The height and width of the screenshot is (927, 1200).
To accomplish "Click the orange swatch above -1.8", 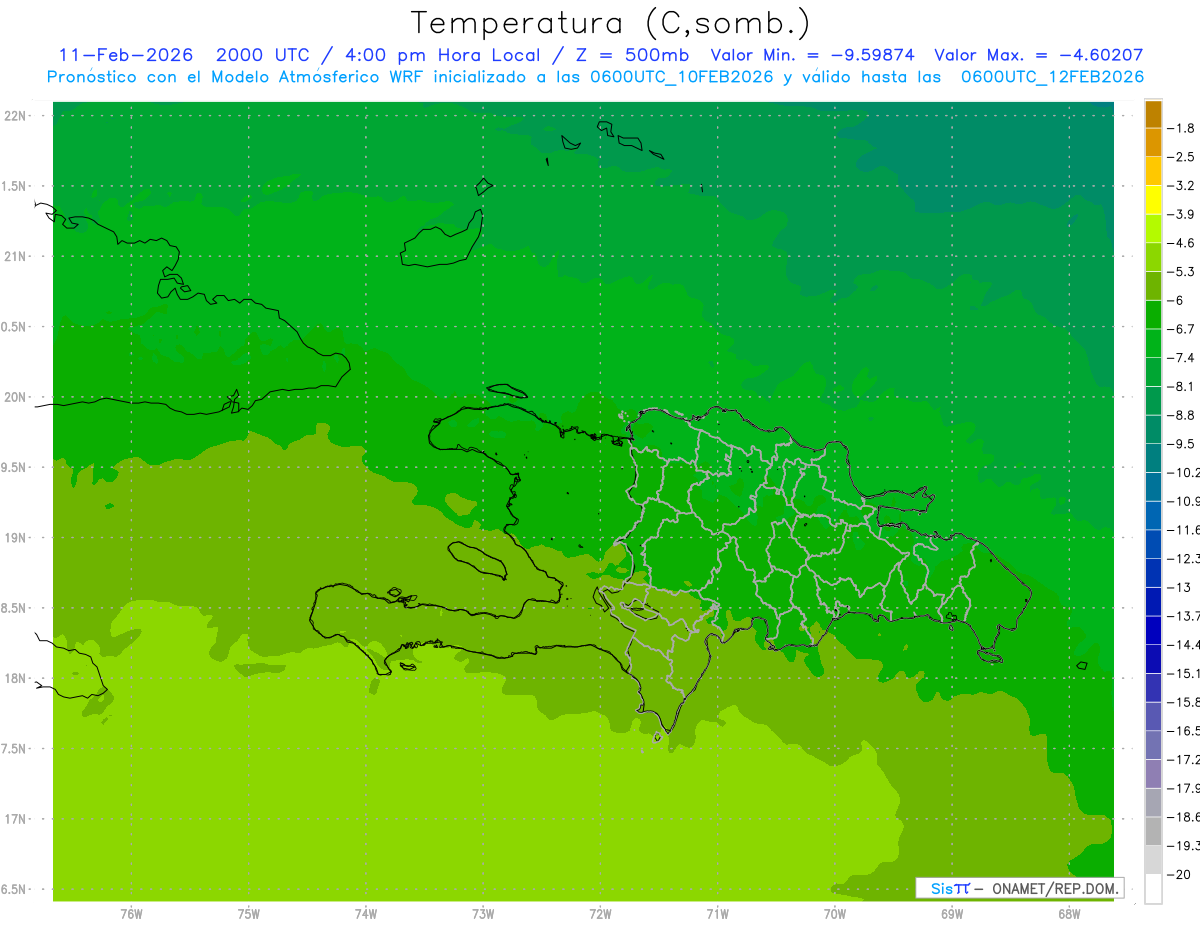I will [x=1153, y=114].
